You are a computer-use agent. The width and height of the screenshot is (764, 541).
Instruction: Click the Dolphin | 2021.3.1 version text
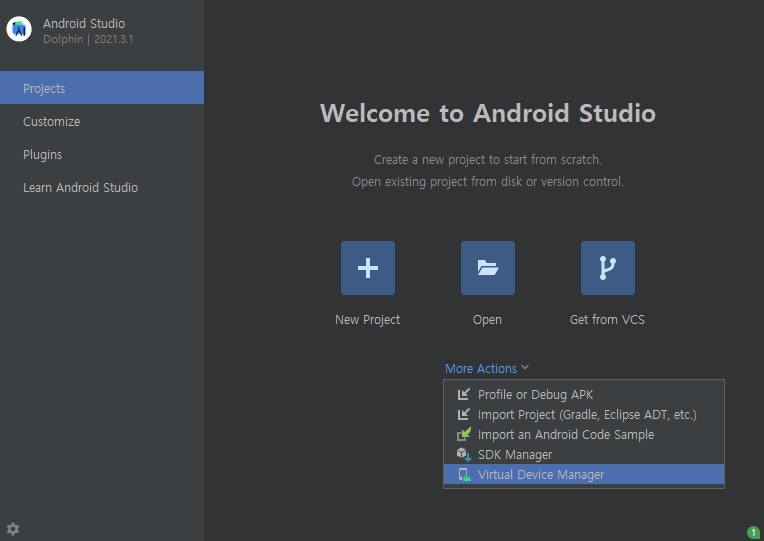pos(88,39)
